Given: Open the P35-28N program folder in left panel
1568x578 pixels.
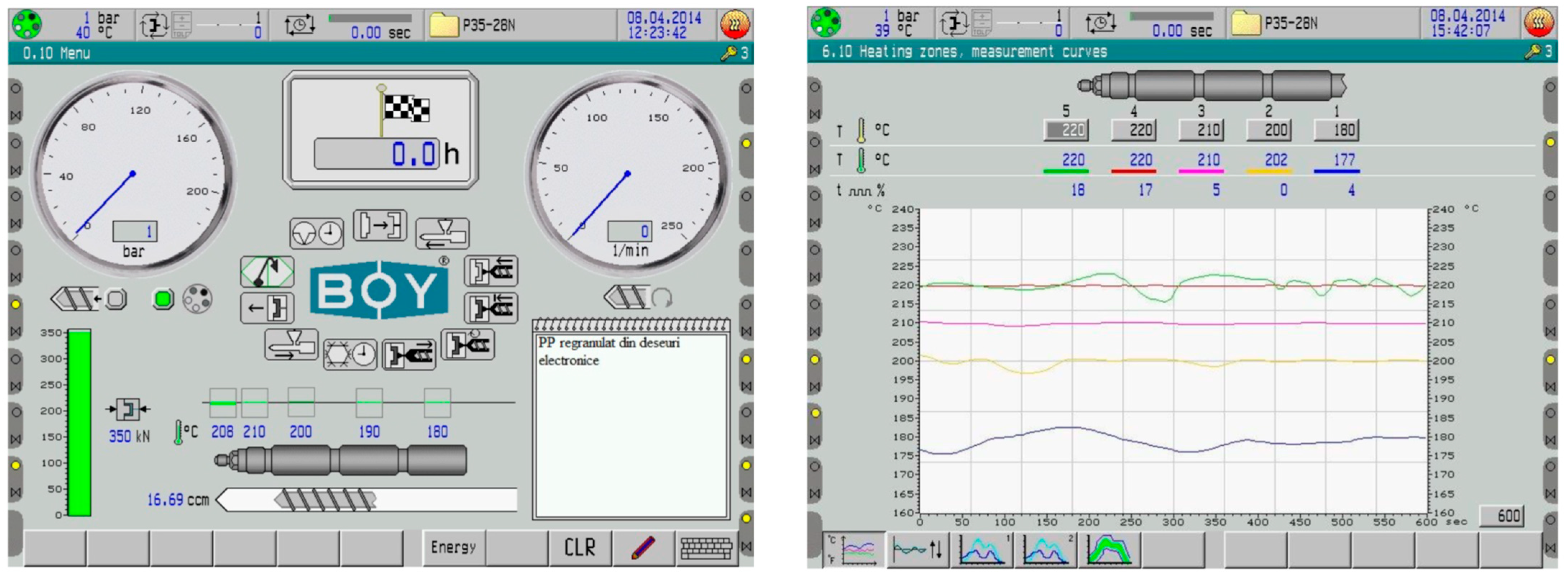Looking at the screenshot, I should coord(444,25).
